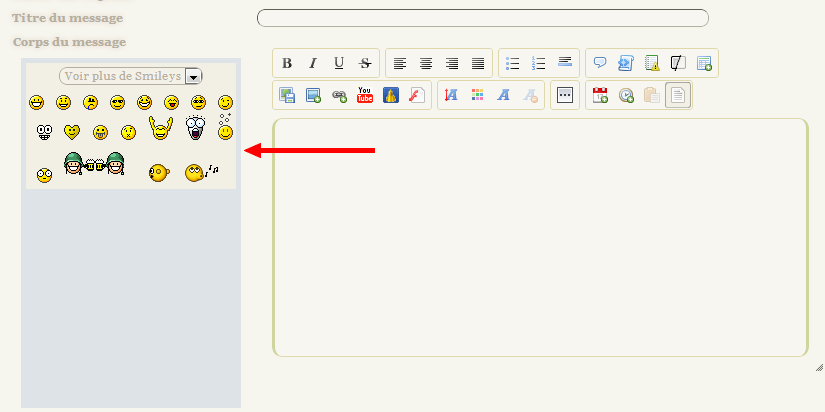Screen dimensions: 825x412
Task: Insert the winking smiley
Action: [225, 103]
